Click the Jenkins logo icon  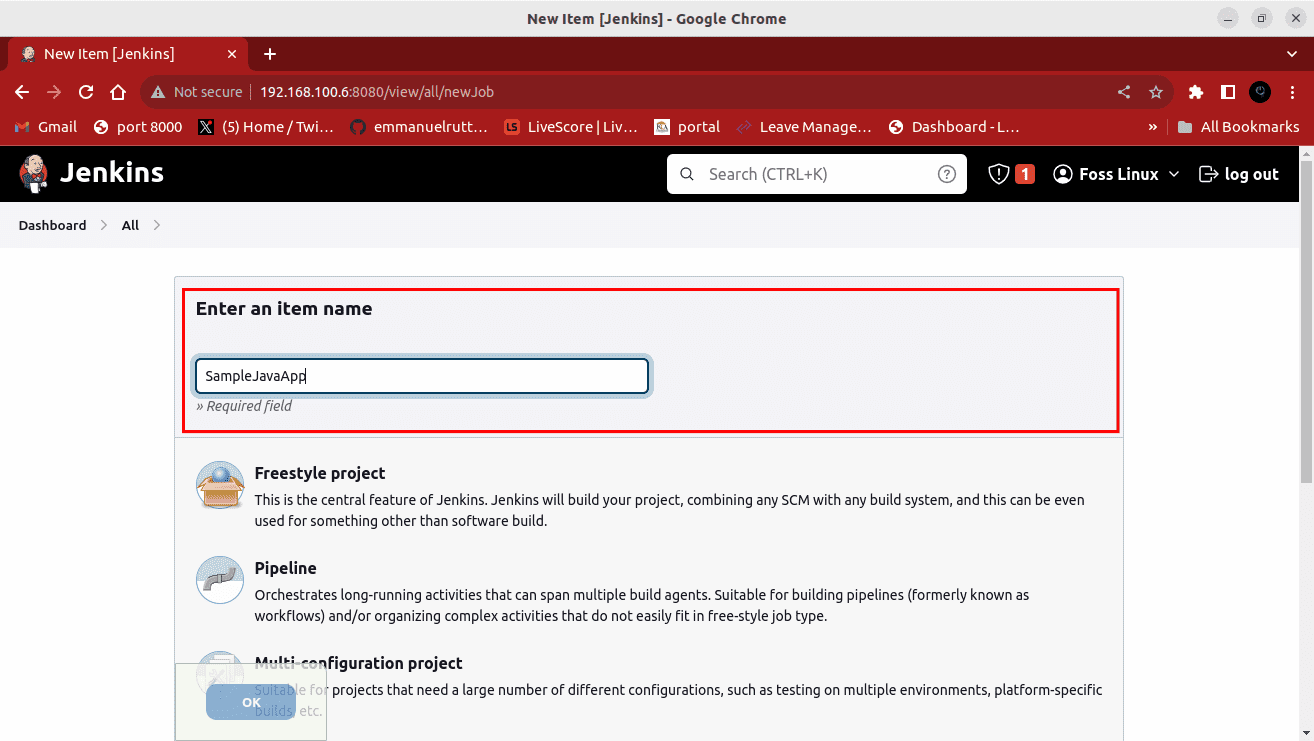pos(34,174)
